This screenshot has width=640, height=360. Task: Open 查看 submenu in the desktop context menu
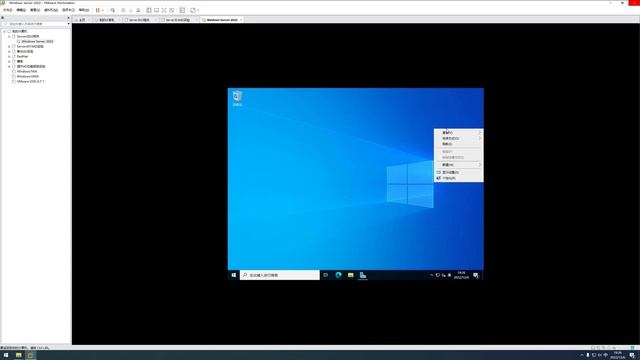tap(459, 133)
